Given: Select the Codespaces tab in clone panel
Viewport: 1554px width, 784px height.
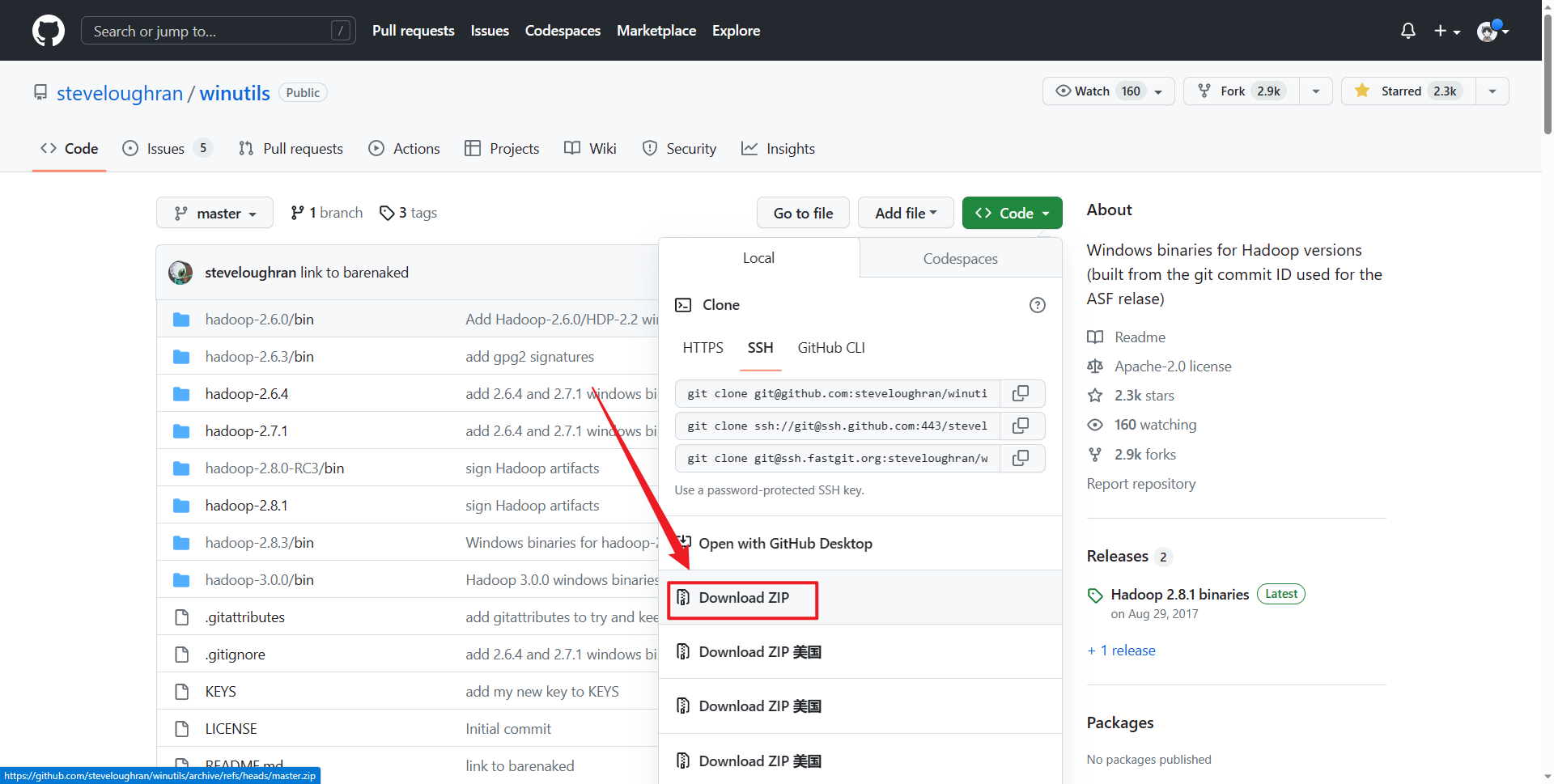Looking at the screenshot, I should 961,259.
